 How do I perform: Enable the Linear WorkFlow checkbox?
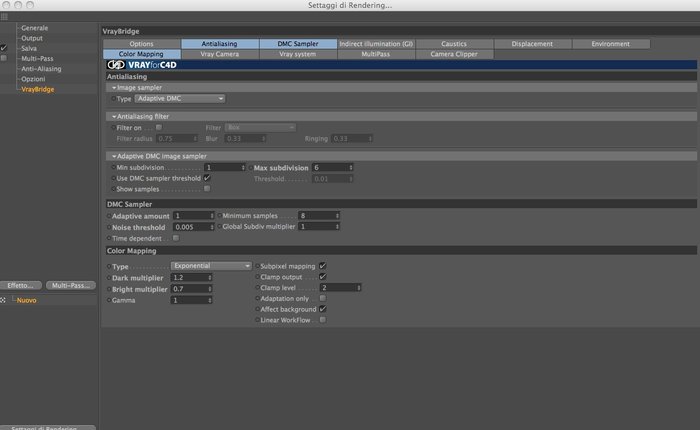coord(322,320)
